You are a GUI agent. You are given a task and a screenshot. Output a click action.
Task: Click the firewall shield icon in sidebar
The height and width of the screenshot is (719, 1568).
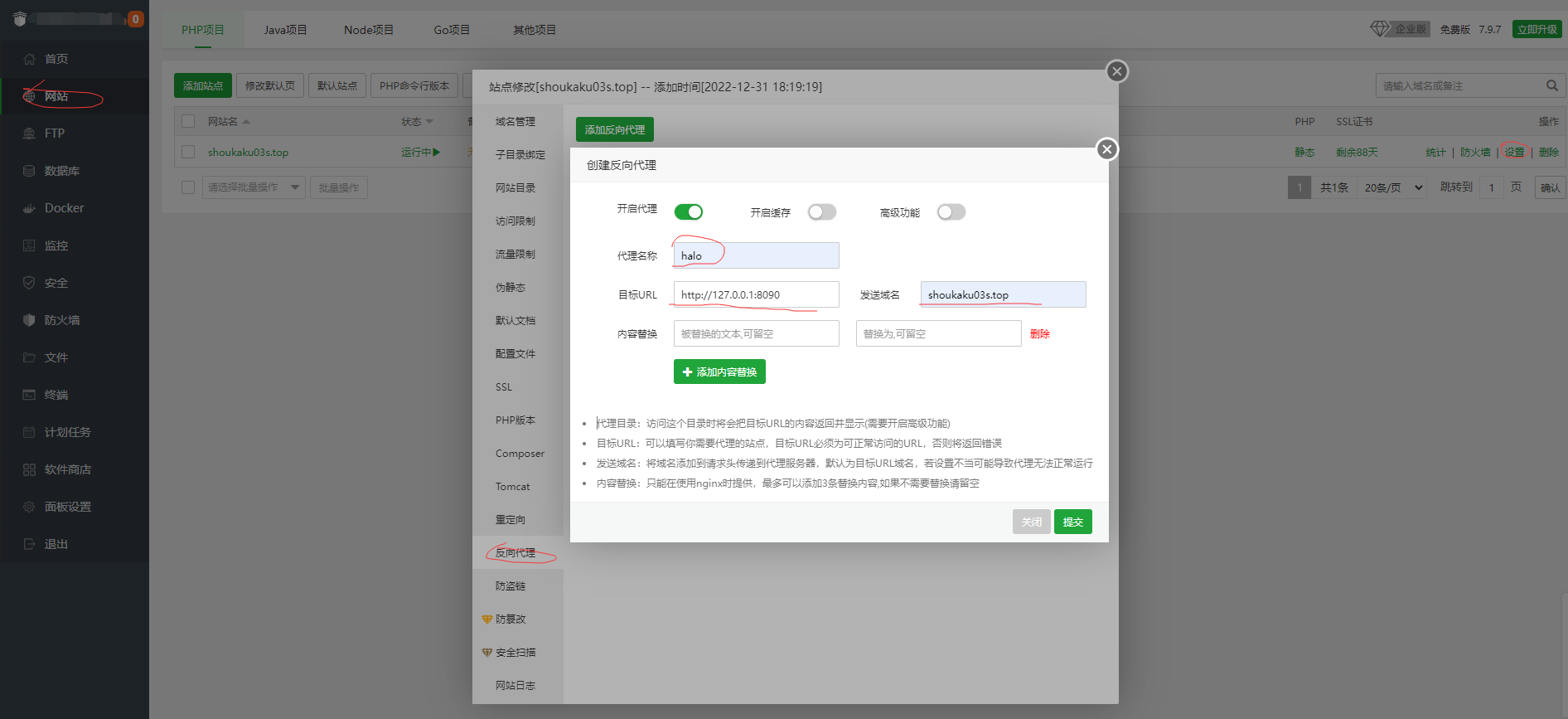coord(29,320)
